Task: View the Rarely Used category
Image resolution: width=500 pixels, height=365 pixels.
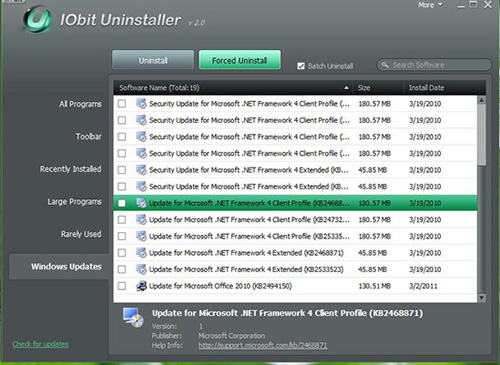Action: coord(81,234)
